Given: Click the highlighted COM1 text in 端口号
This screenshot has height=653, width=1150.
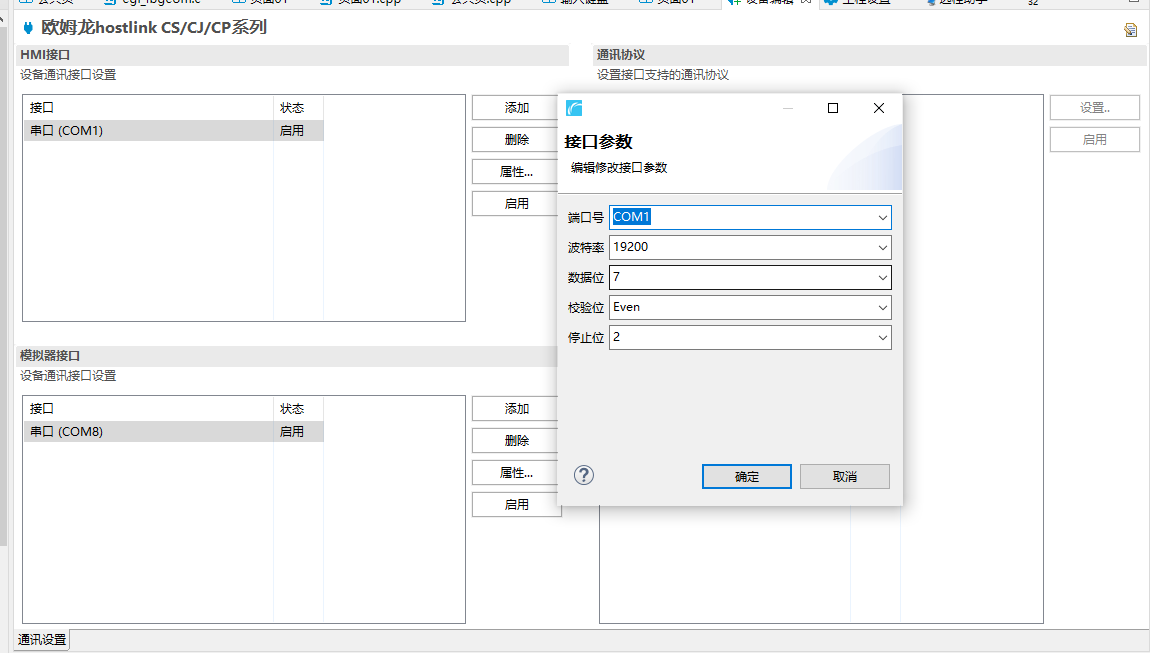Looking at the screenshot, I should pyautogui.click(x=631, y=217).
